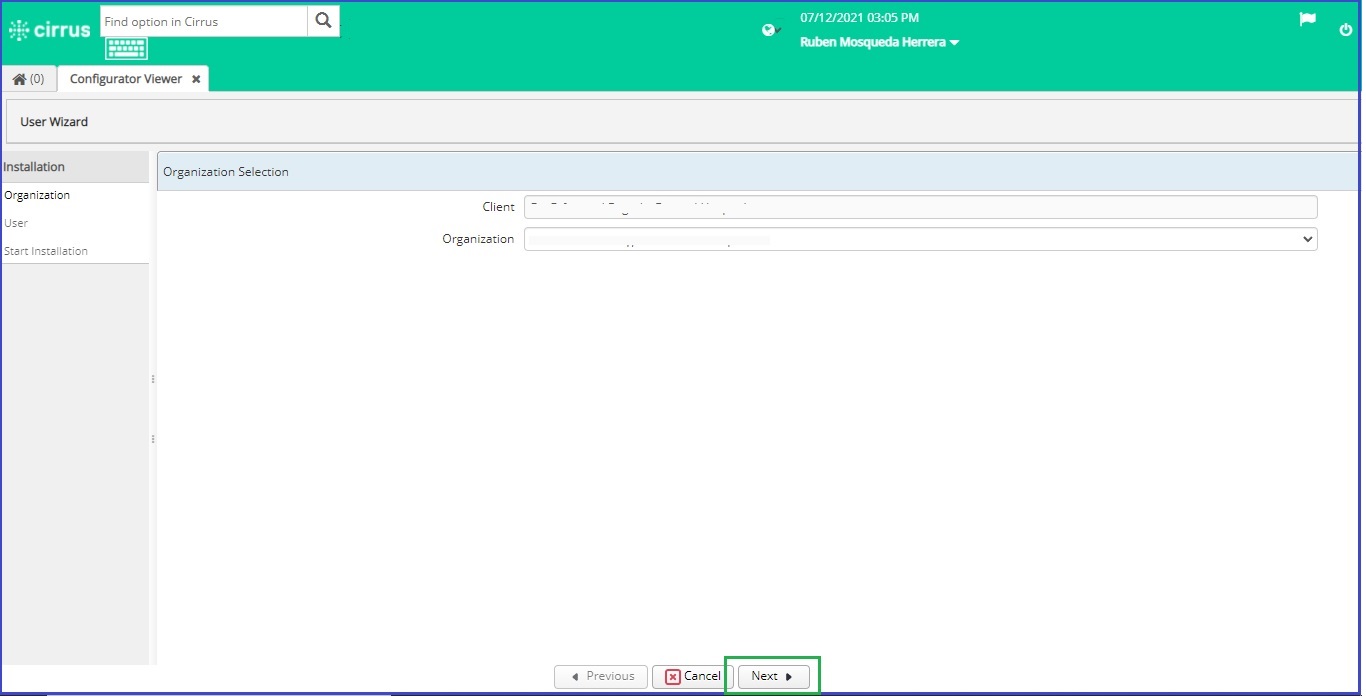The width and height of the screenshot is (1366, 700).
Task: Click the Cirrus logo
Action: [49, 30]
